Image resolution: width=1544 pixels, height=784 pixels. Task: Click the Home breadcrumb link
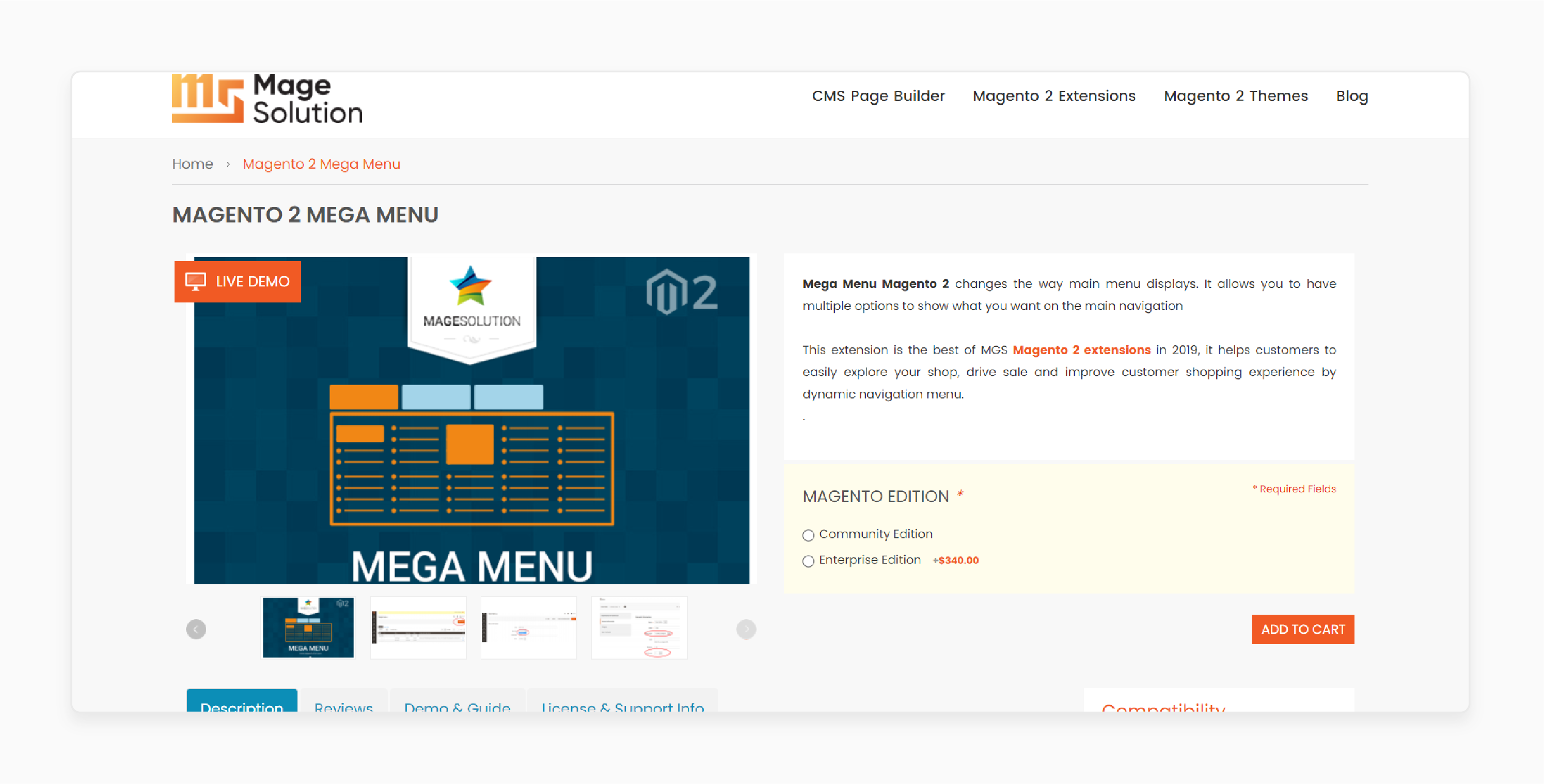[192, 163]
